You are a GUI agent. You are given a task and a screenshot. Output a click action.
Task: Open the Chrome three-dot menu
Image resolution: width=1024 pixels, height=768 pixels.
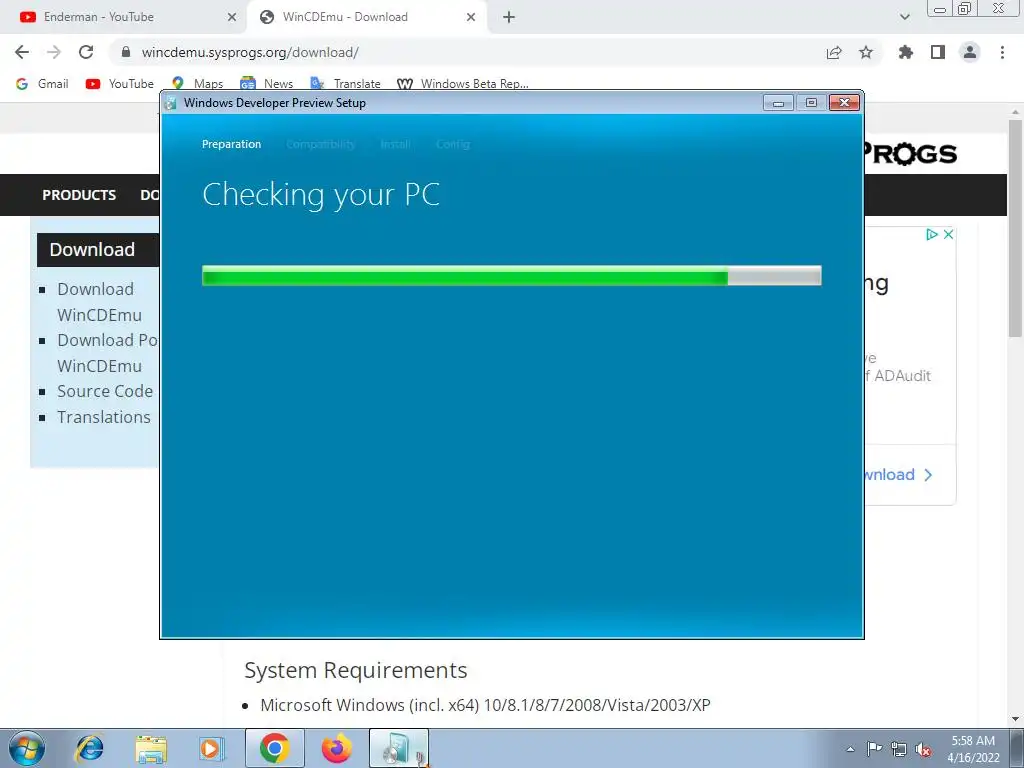1002,52
